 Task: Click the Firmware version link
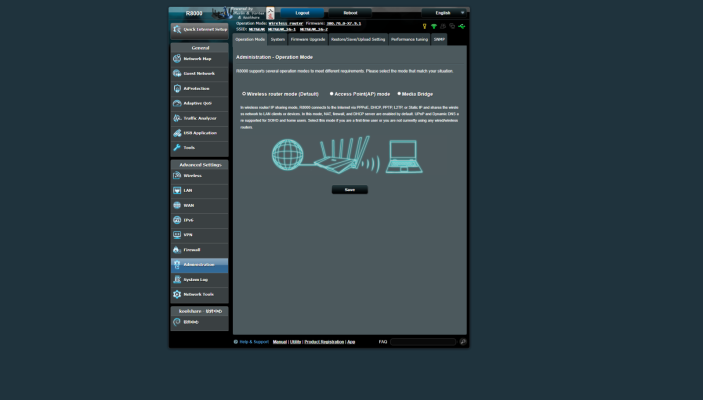343,23
